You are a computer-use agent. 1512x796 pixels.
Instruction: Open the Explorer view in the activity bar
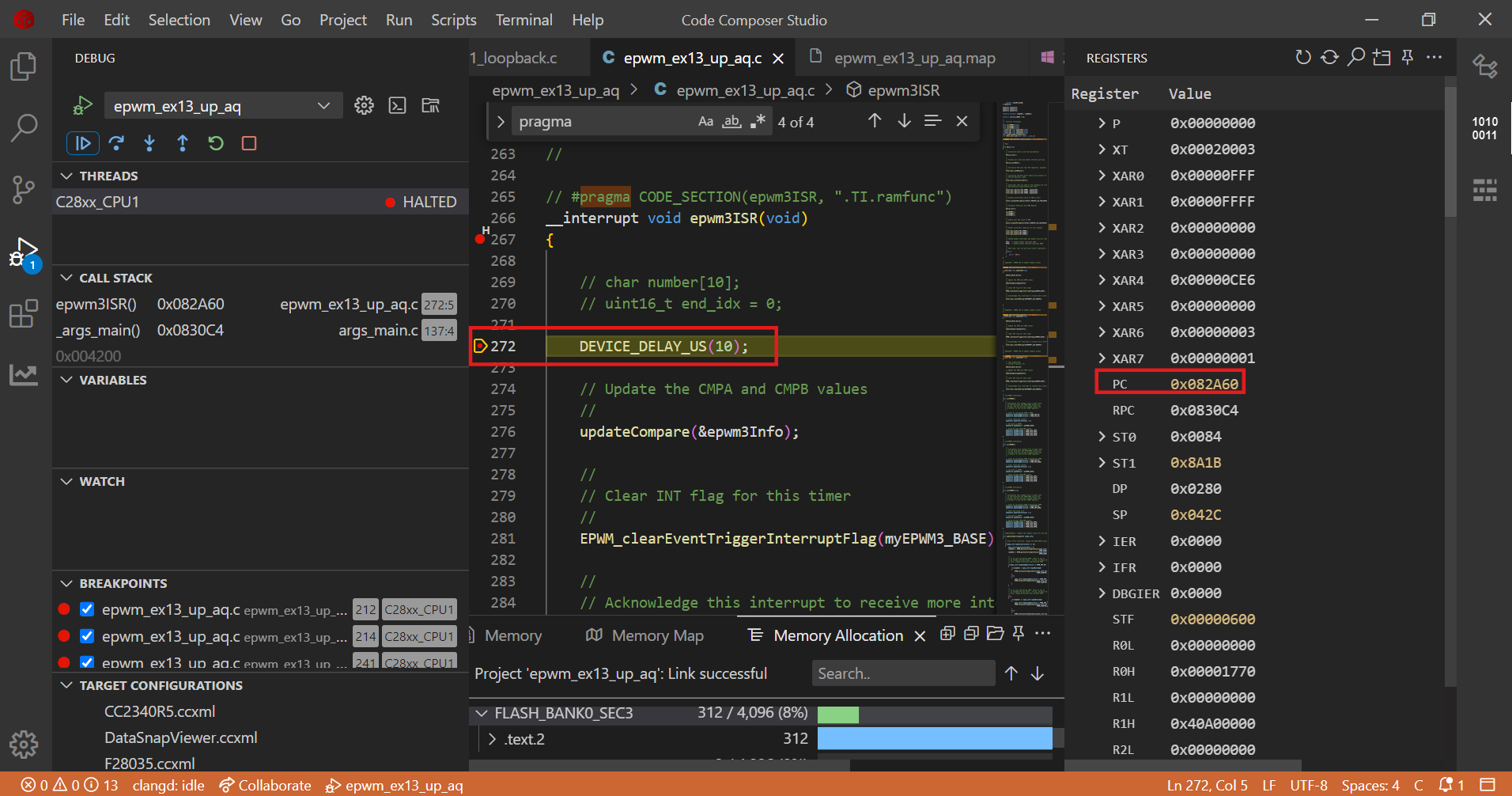click(x=24, y=66)
